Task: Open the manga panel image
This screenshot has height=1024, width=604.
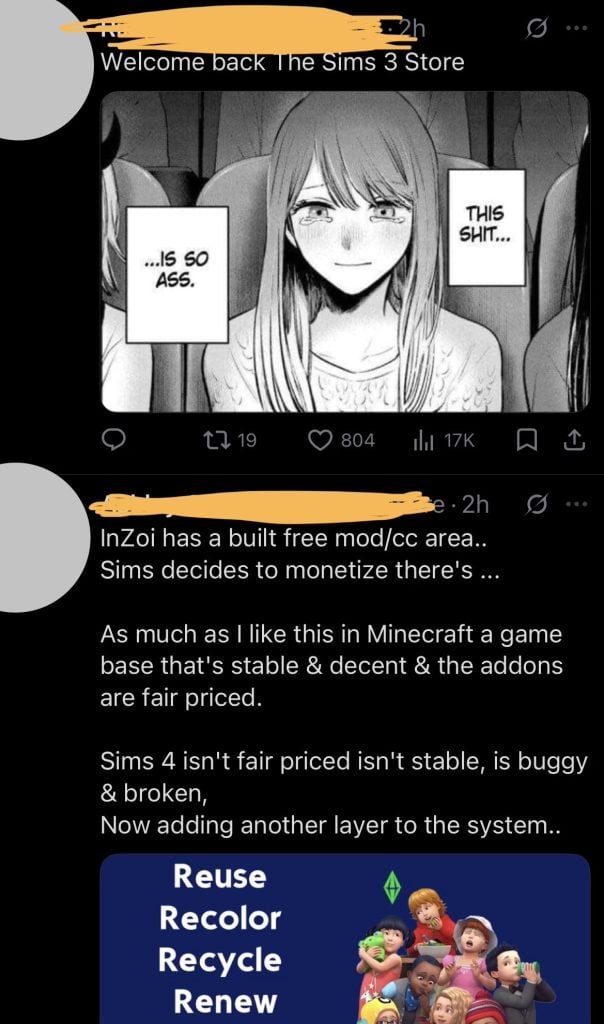Action: pyautogui.click(x=345, y=251)
